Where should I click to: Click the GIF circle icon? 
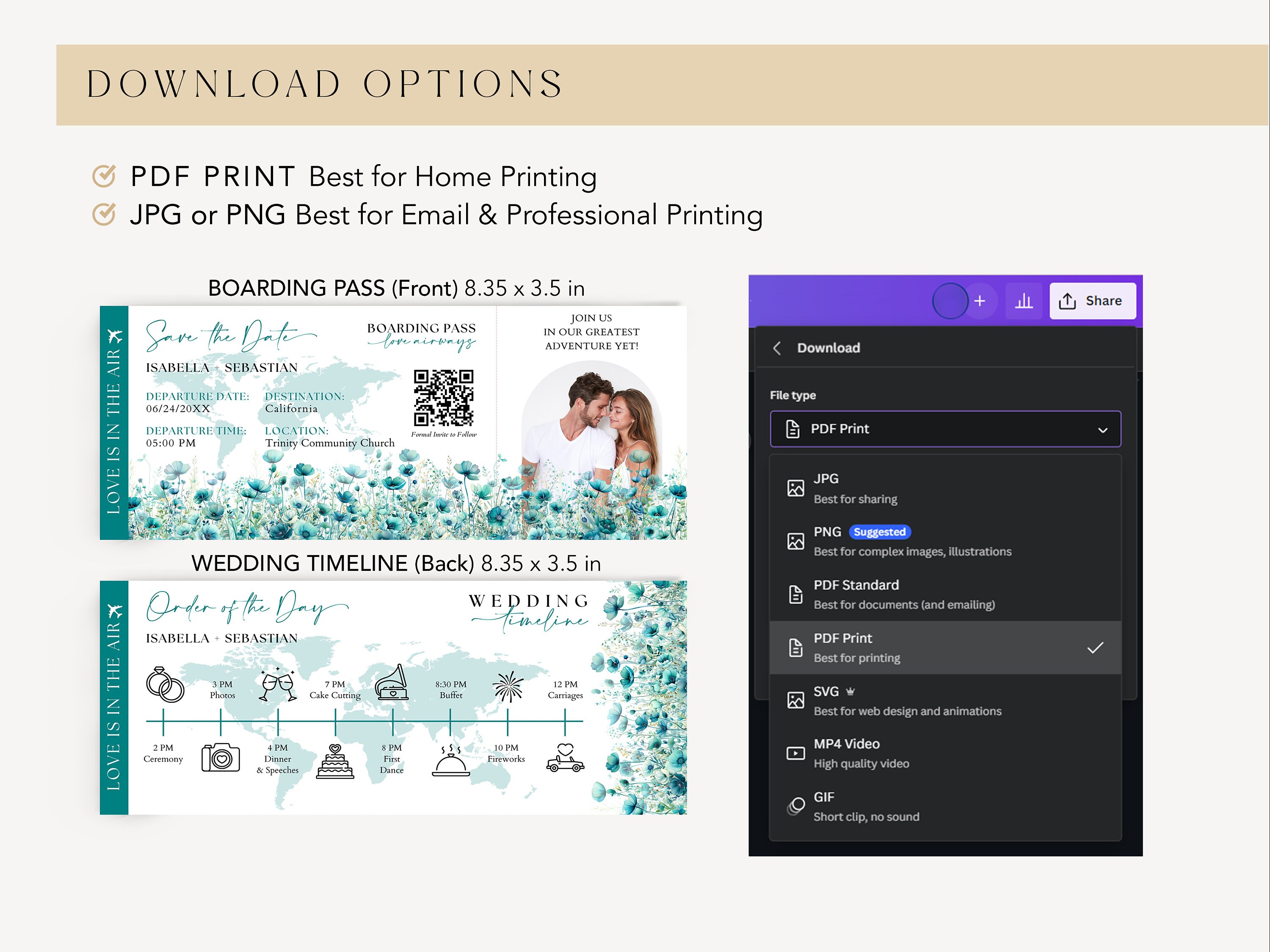coord(795,806)
